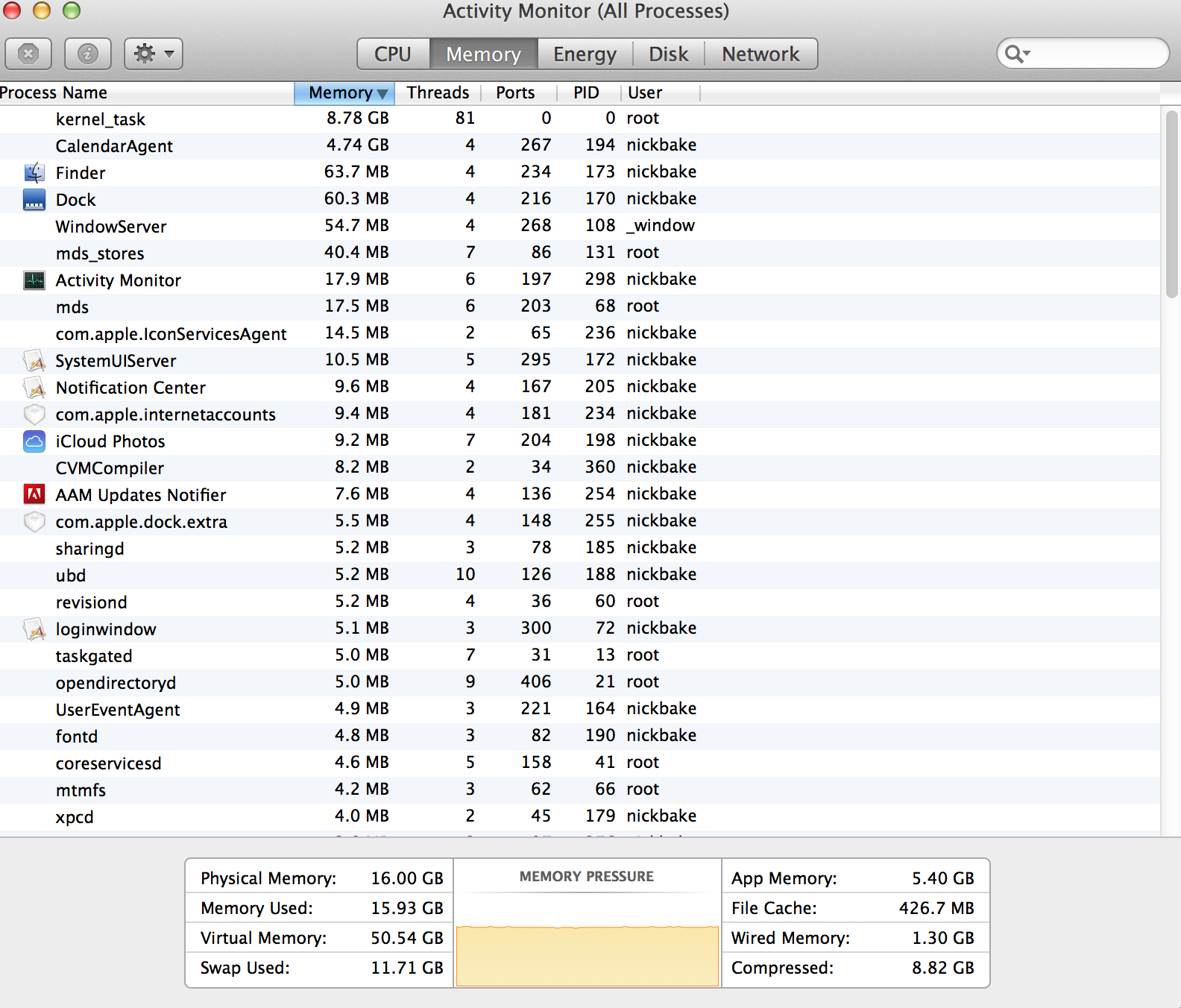Switch to the Network tab
1181x1008 pixels.
[760, 54]
